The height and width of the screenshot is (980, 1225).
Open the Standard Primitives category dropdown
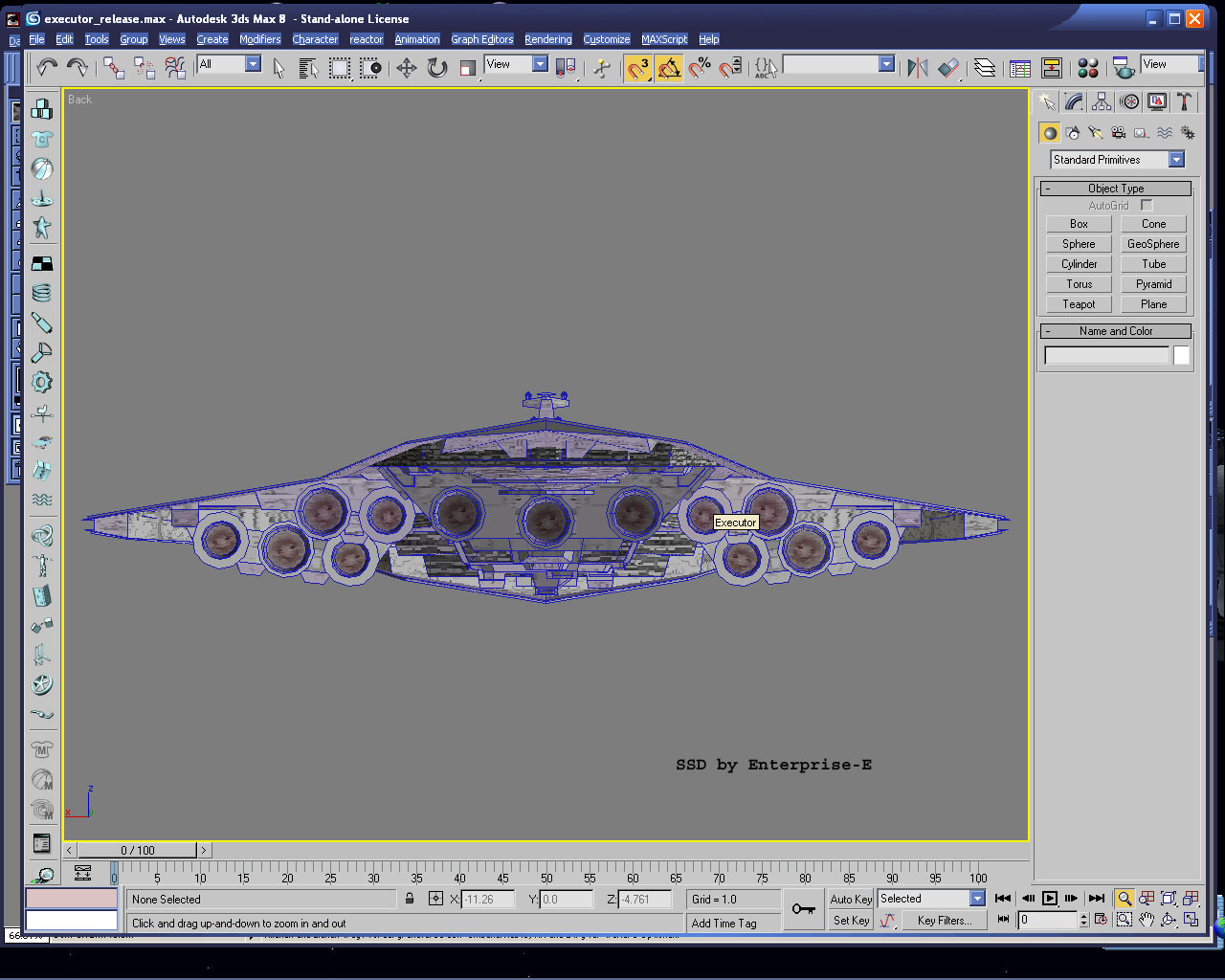[x=1176, y=160]
